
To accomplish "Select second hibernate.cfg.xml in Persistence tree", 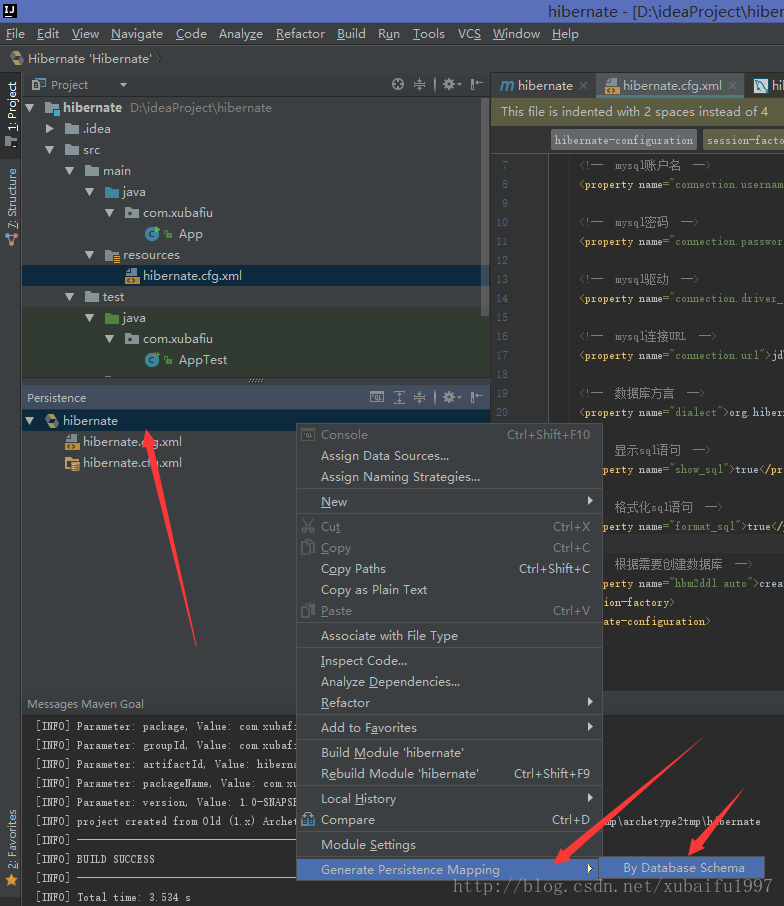I will click(132, 463).
